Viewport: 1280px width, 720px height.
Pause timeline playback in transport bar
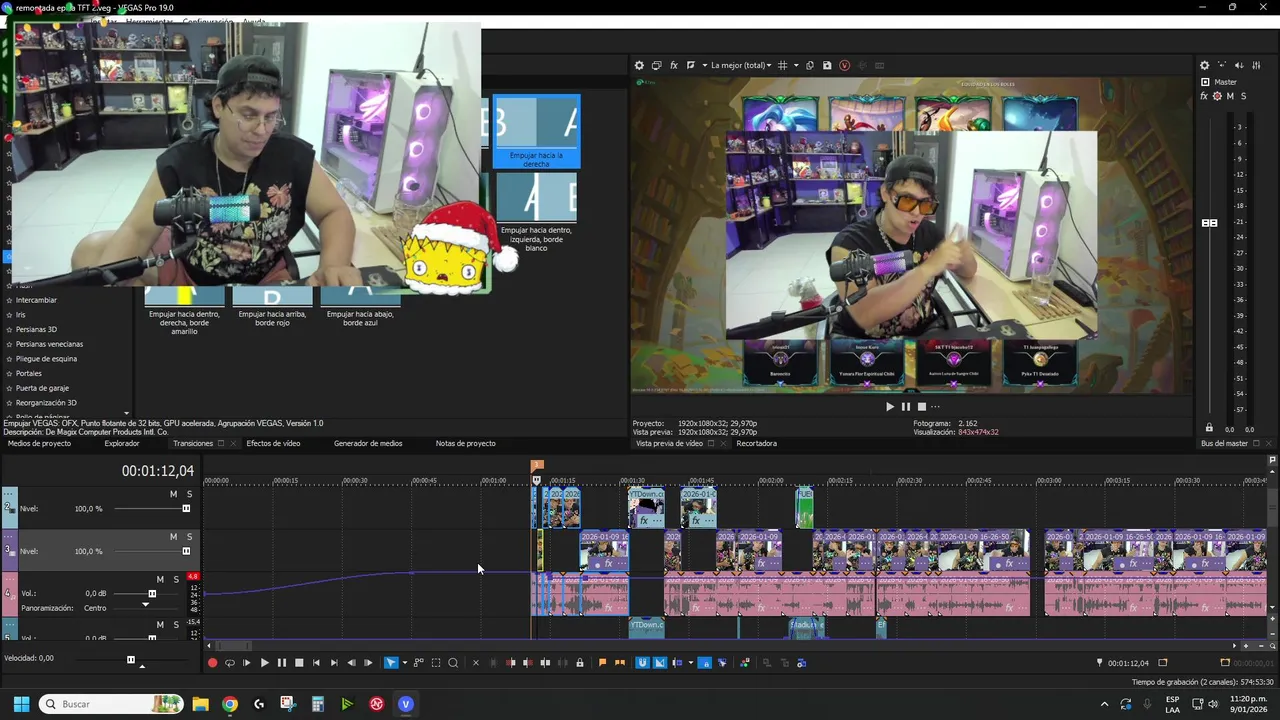tap(281, 663)
